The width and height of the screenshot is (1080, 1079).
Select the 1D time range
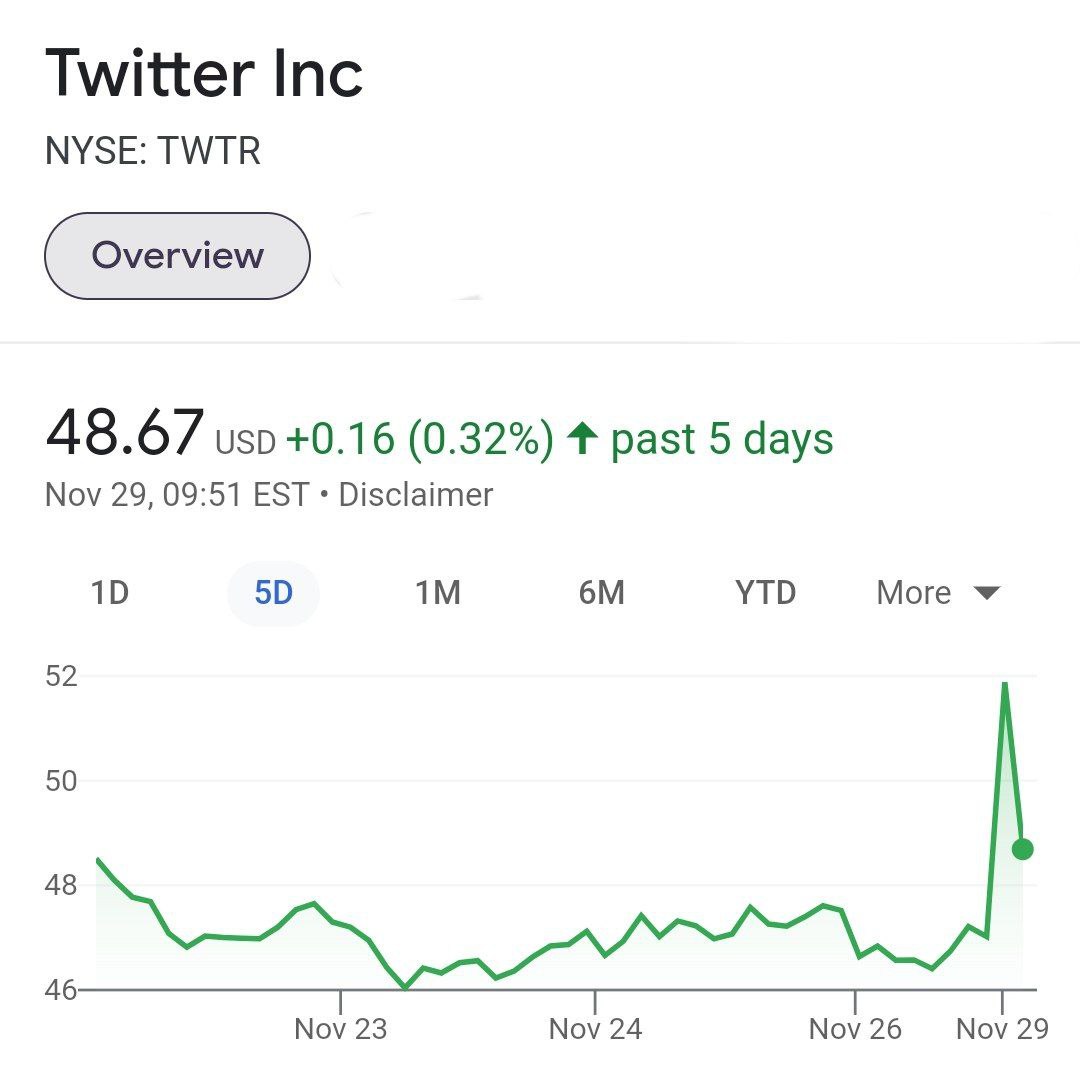point(110,592)
